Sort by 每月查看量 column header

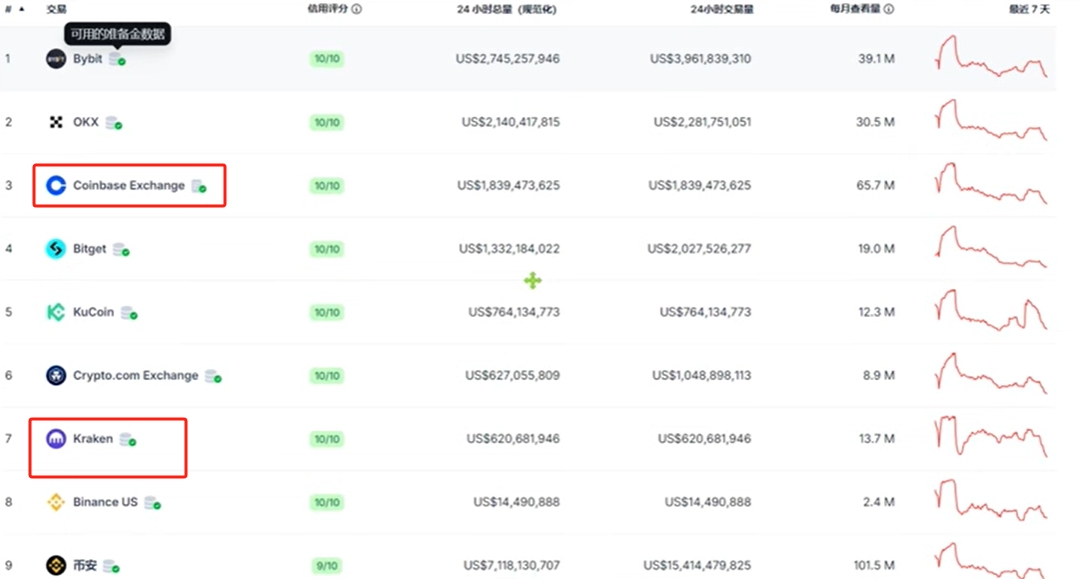[856, 9]
